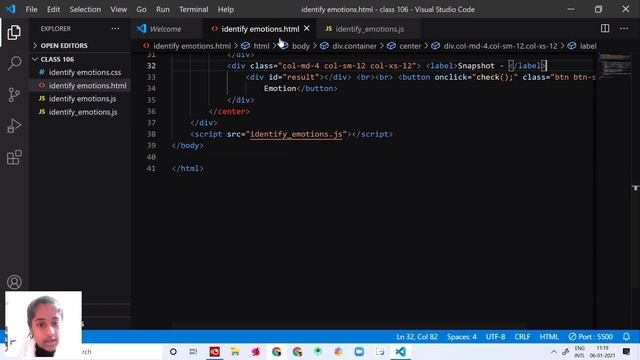
Task: Click Cortana circle in Windows taskbar
Action: 173,351
